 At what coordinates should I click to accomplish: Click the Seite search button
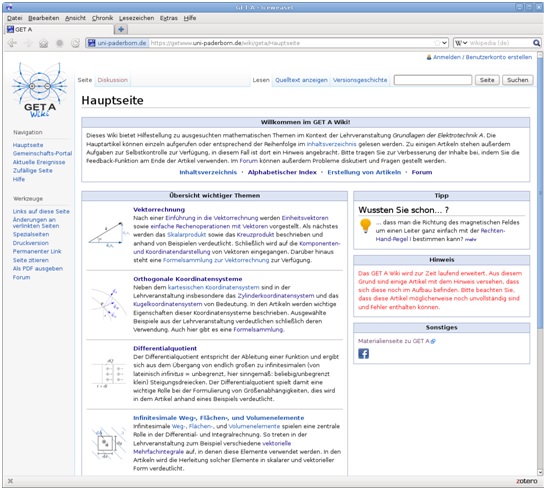click(x=487, y=80)
